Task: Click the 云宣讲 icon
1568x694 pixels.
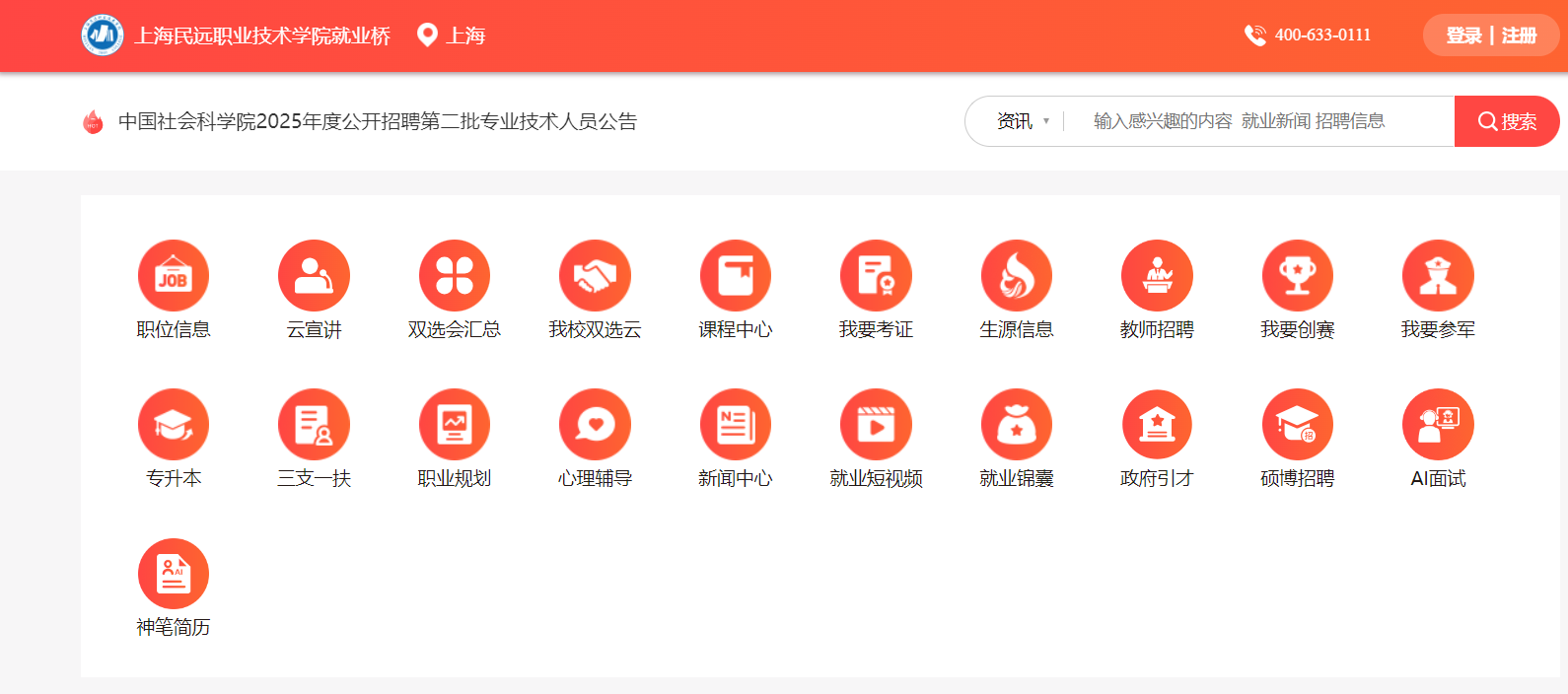Action: (x=314, y=276)
